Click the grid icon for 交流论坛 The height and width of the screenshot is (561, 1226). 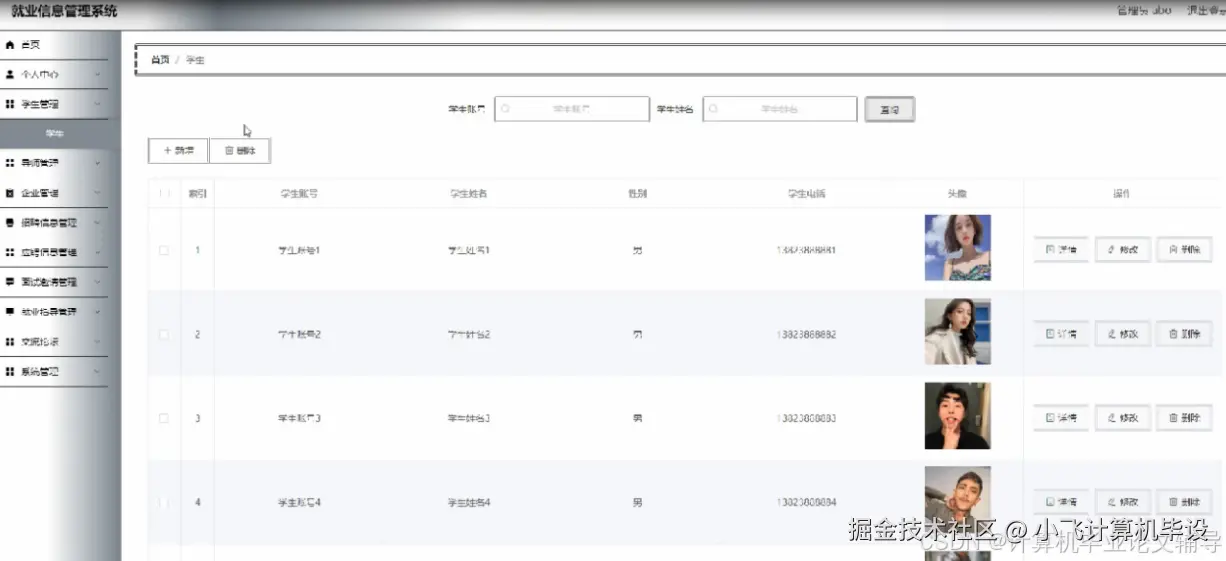coord(10,341)
